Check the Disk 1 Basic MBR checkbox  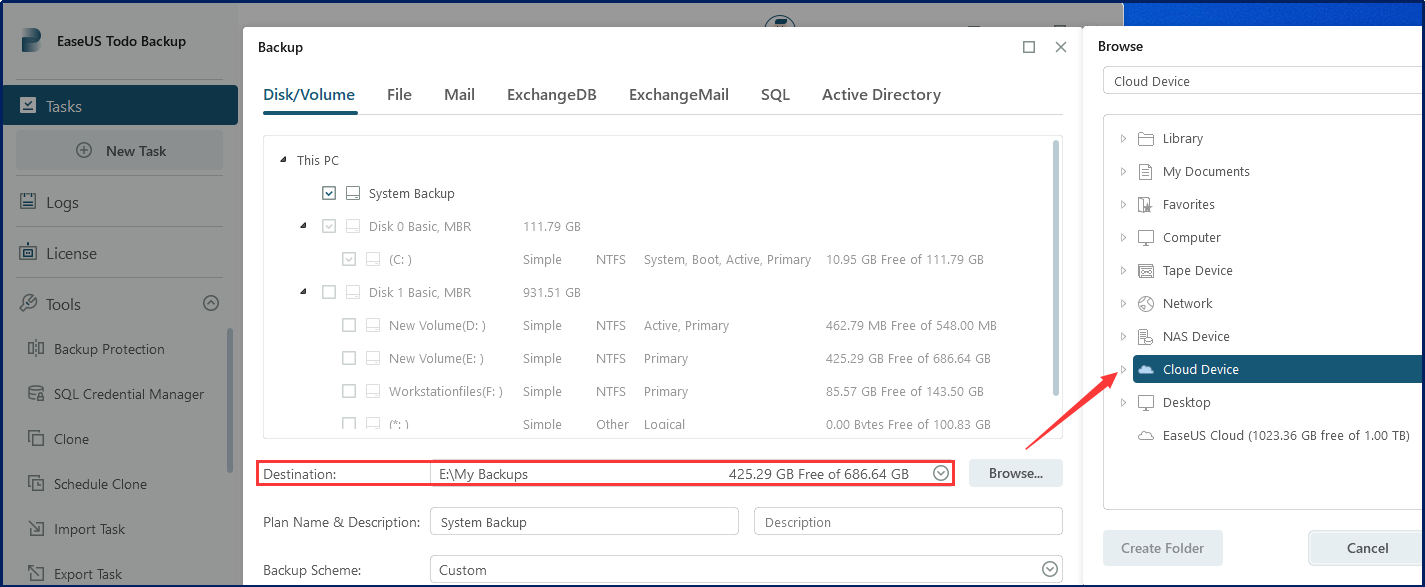click(x=329, y=291)
